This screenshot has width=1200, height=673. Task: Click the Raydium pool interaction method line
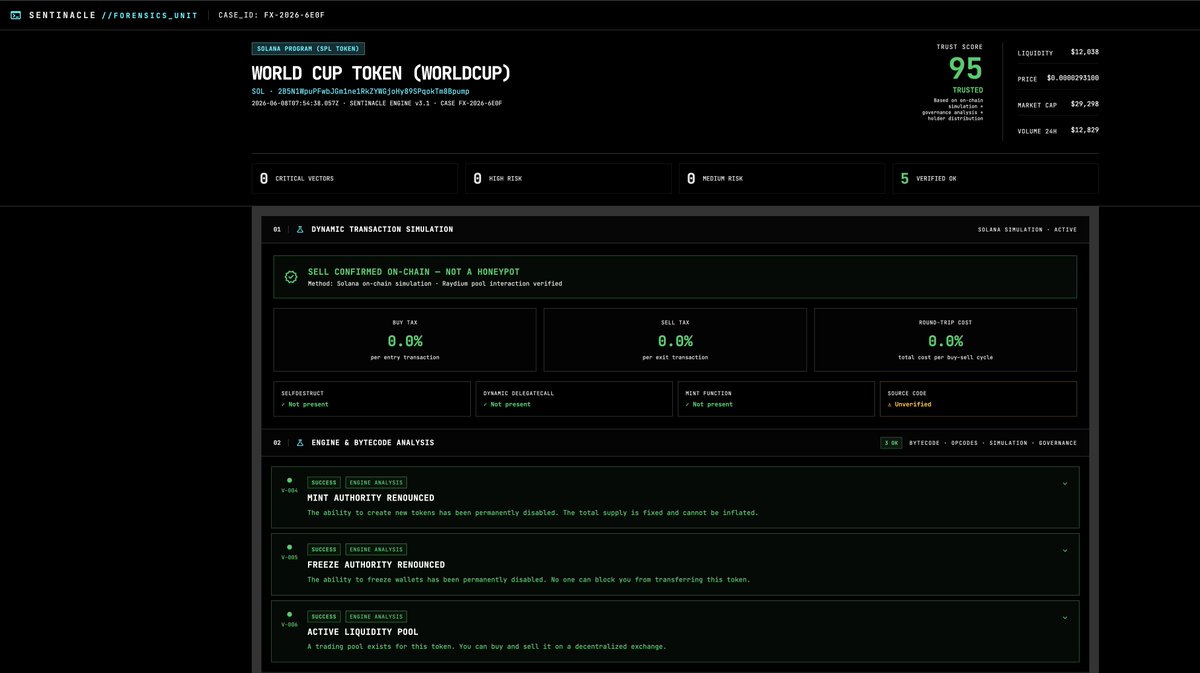pyautogui.click(x=435, y=284)
